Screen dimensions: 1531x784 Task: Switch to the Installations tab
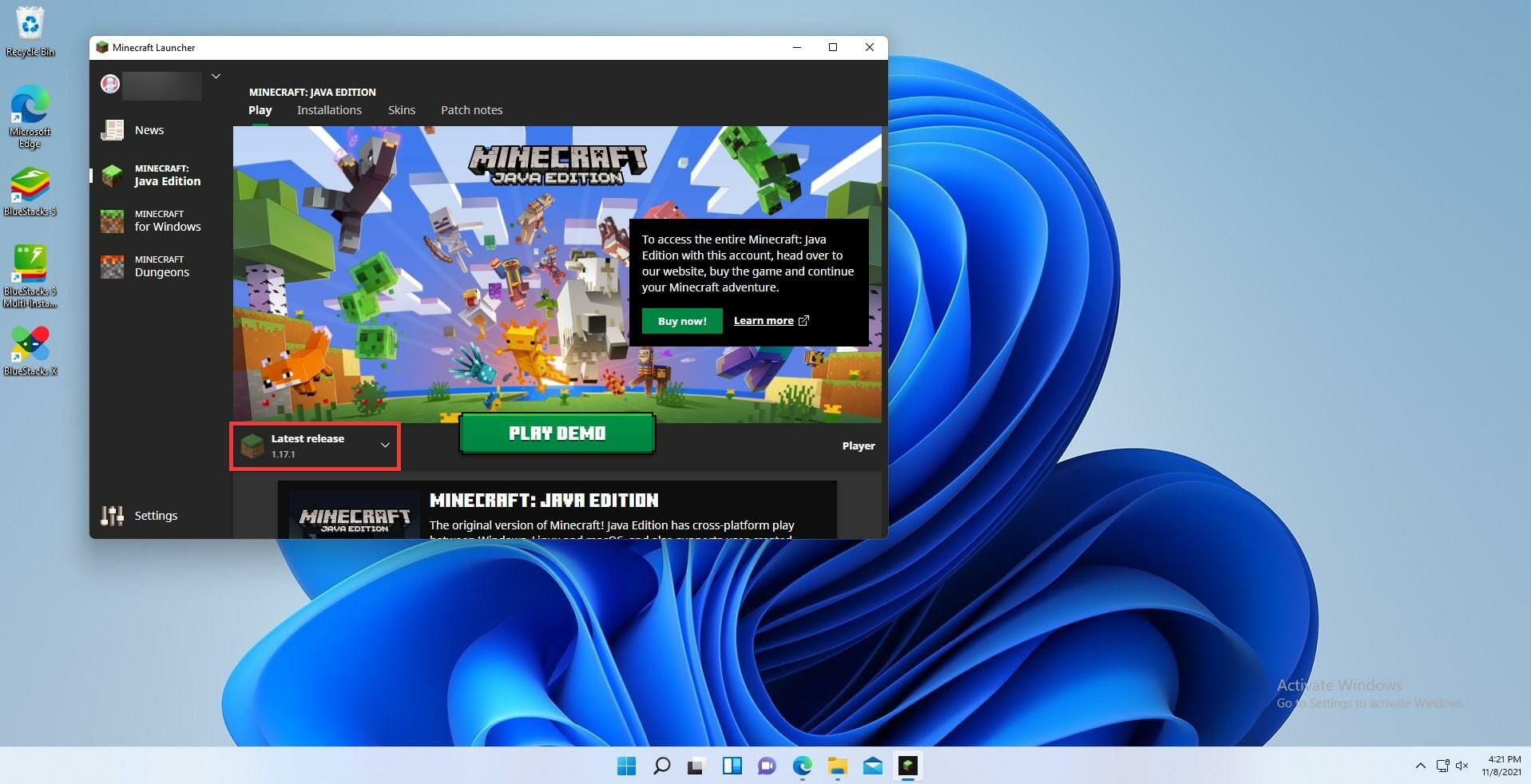click(329, 110)
